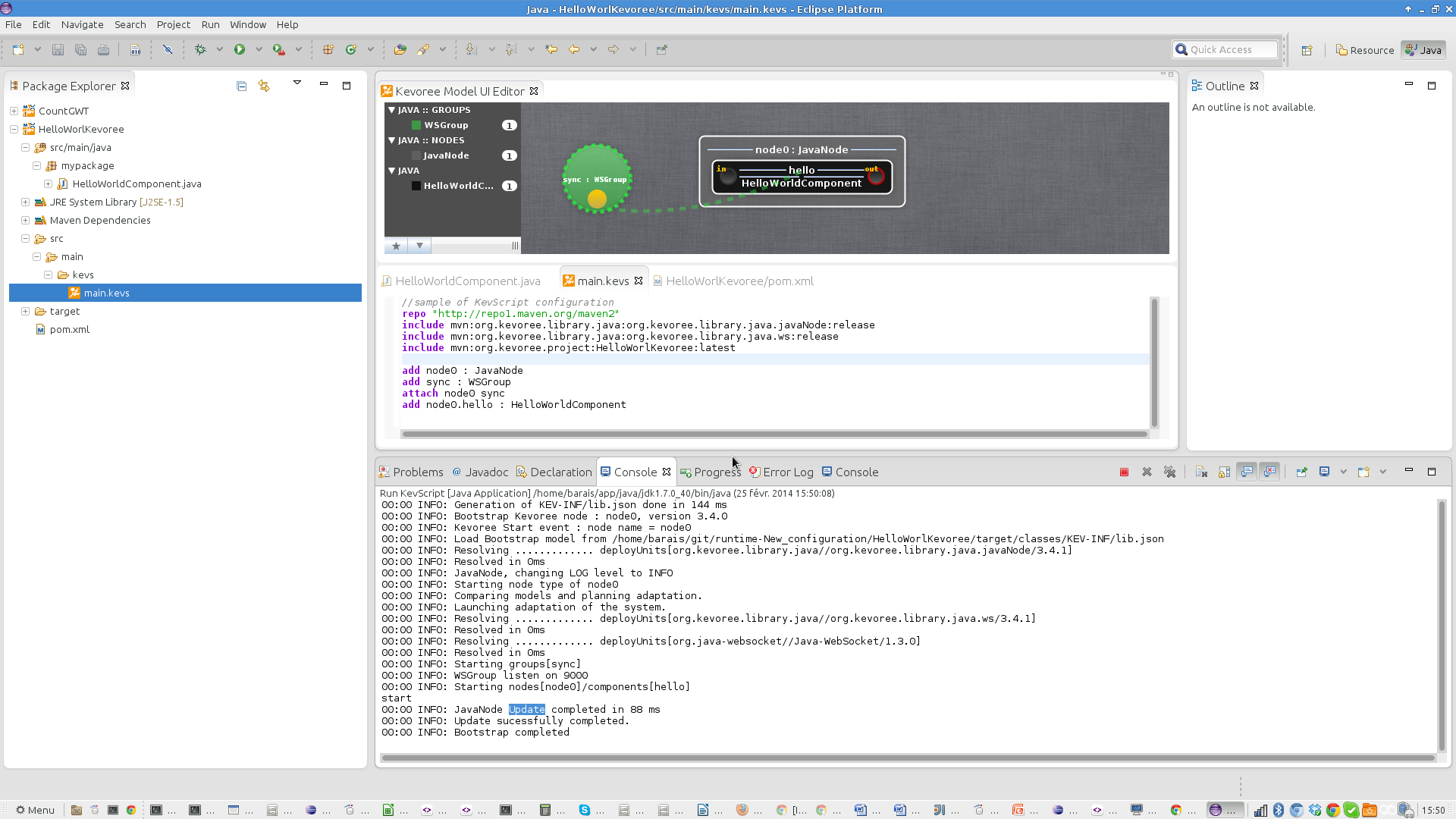Screen dimensions: 1456x819
Task: Click the console vertical scrollbar
Action: [1442, 625]
